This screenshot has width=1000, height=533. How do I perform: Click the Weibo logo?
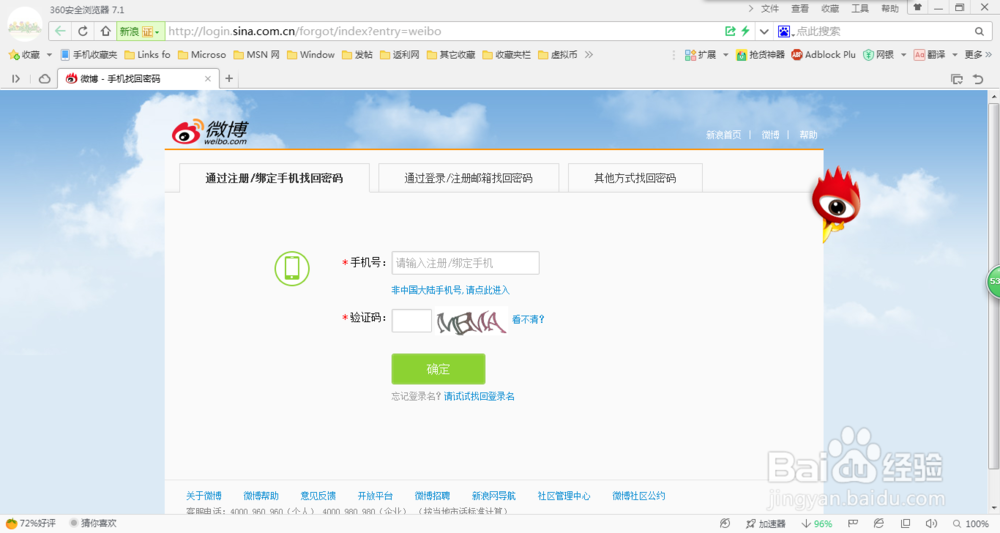click(209, 132)
